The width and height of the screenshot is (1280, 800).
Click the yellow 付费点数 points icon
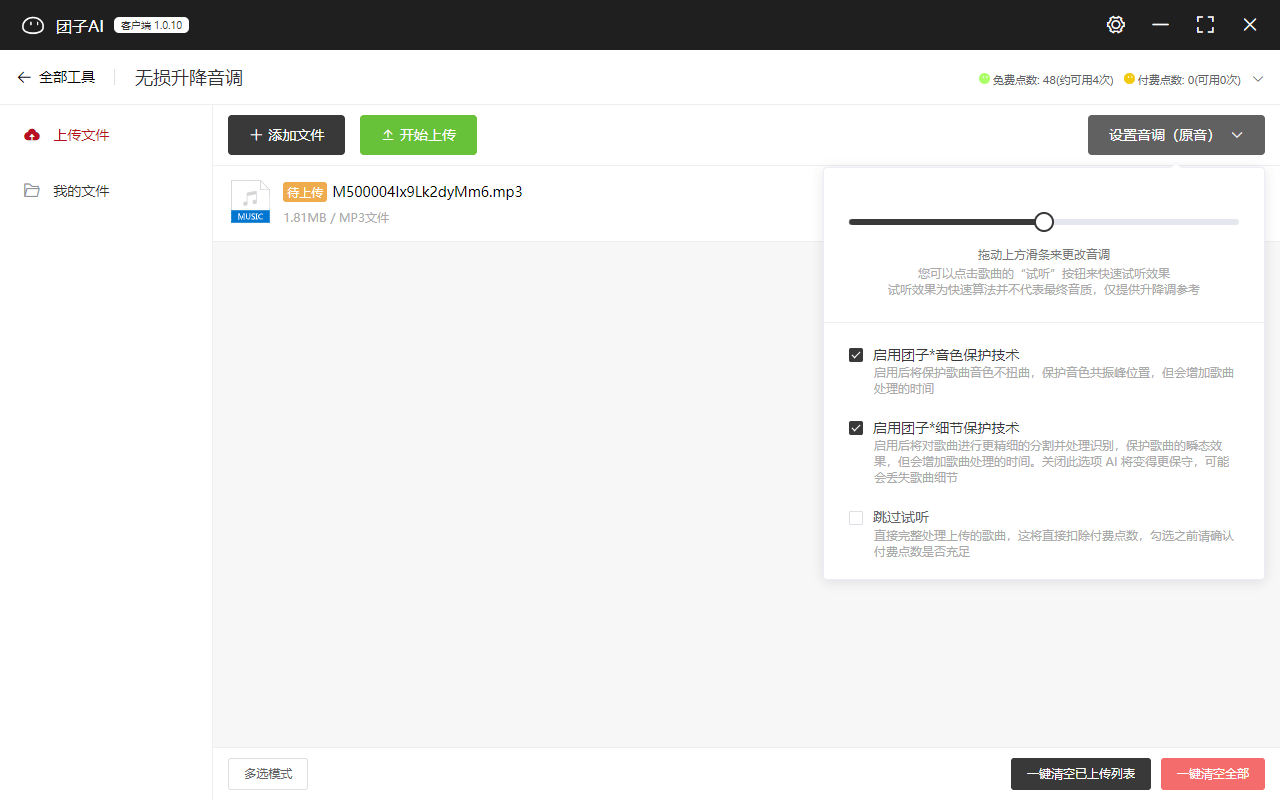(1129, 78)
